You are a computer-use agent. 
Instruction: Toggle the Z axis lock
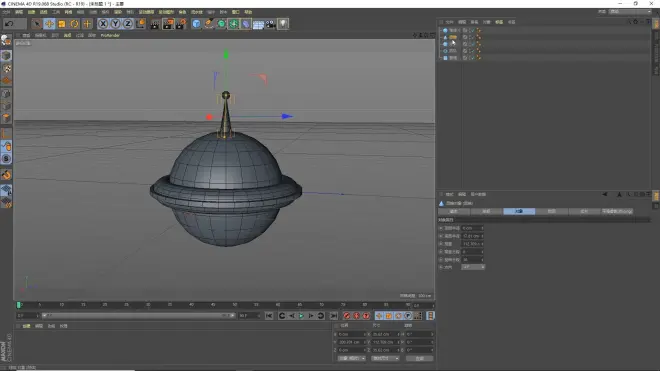(x=128, y=24)
